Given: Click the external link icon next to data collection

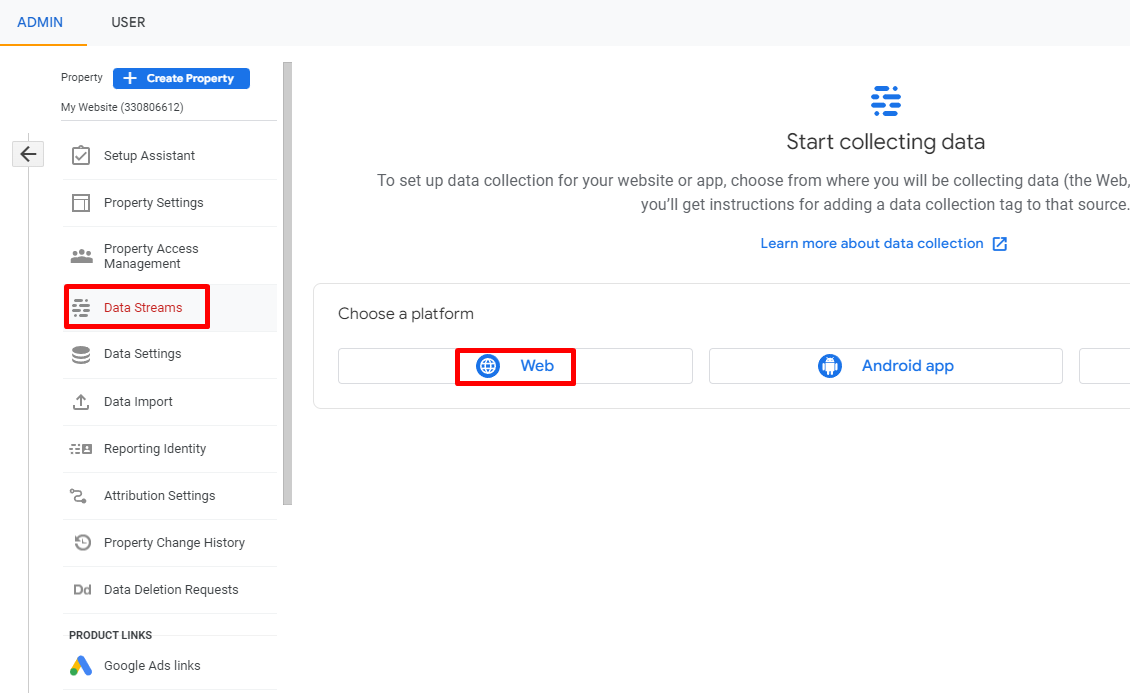Looking at the screenshot, I should 1001,242.
